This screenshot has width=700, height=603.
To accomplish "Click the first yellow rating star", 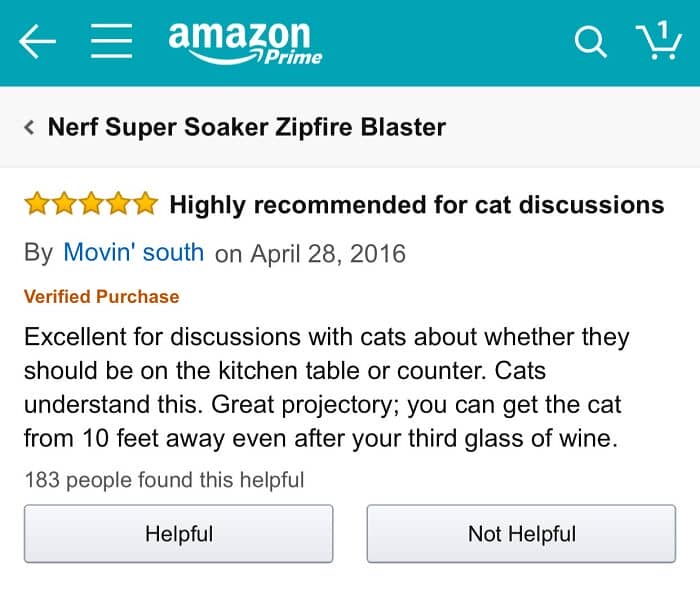I will (37, 205).
